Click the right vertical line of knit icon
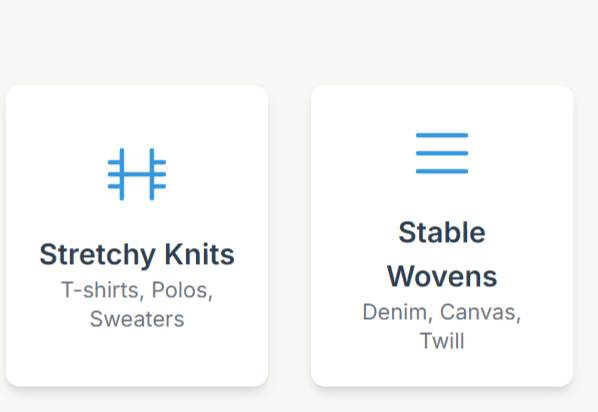The image size is (598, 412). point(152,174)
